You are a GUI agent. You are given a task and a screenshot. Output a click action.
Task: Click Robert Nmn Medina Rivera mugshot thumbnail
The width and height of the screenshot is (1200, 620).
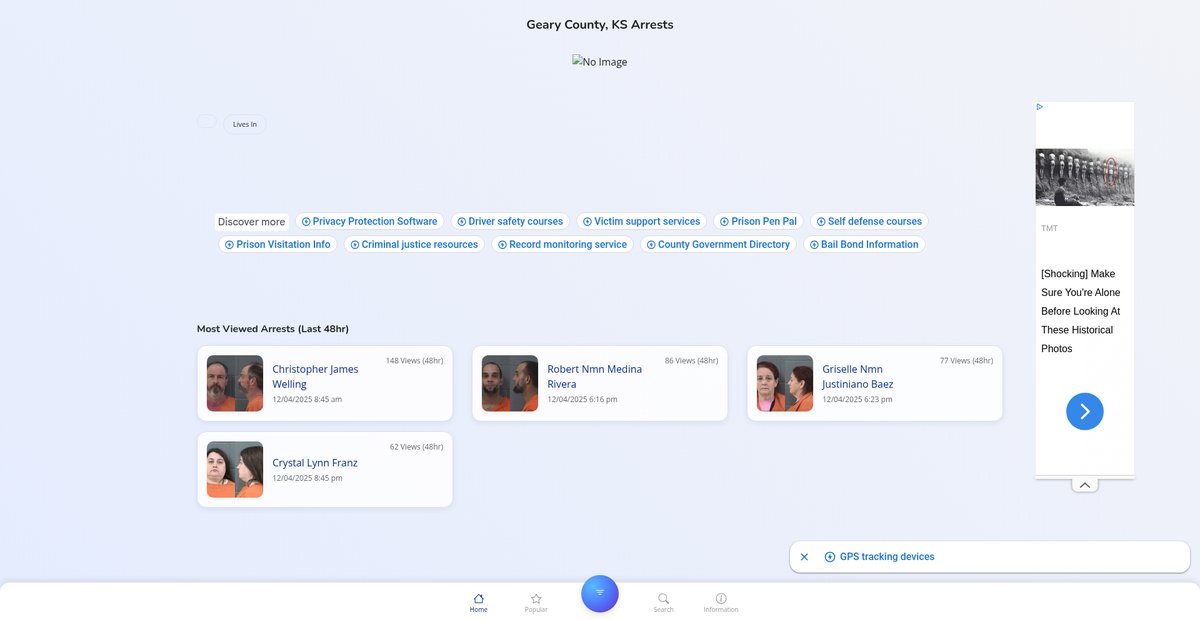(x=510, y=384)
